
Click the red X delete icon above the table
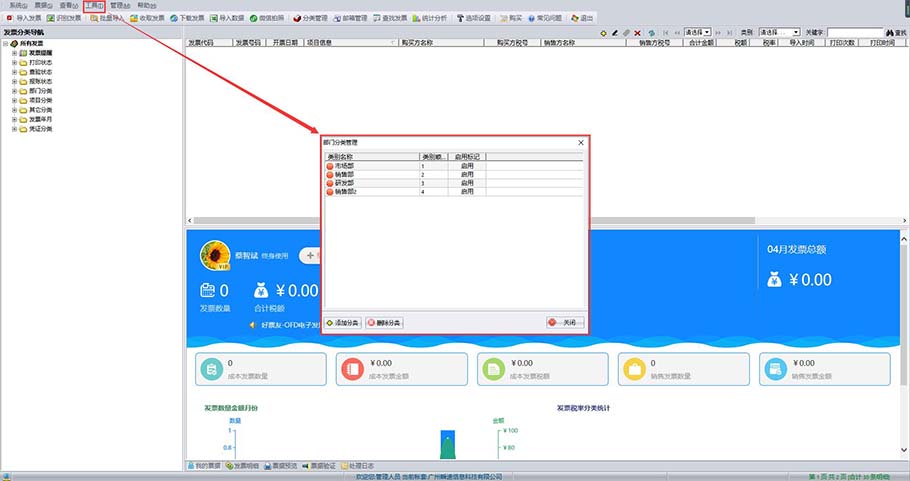(x=638, y=33)
